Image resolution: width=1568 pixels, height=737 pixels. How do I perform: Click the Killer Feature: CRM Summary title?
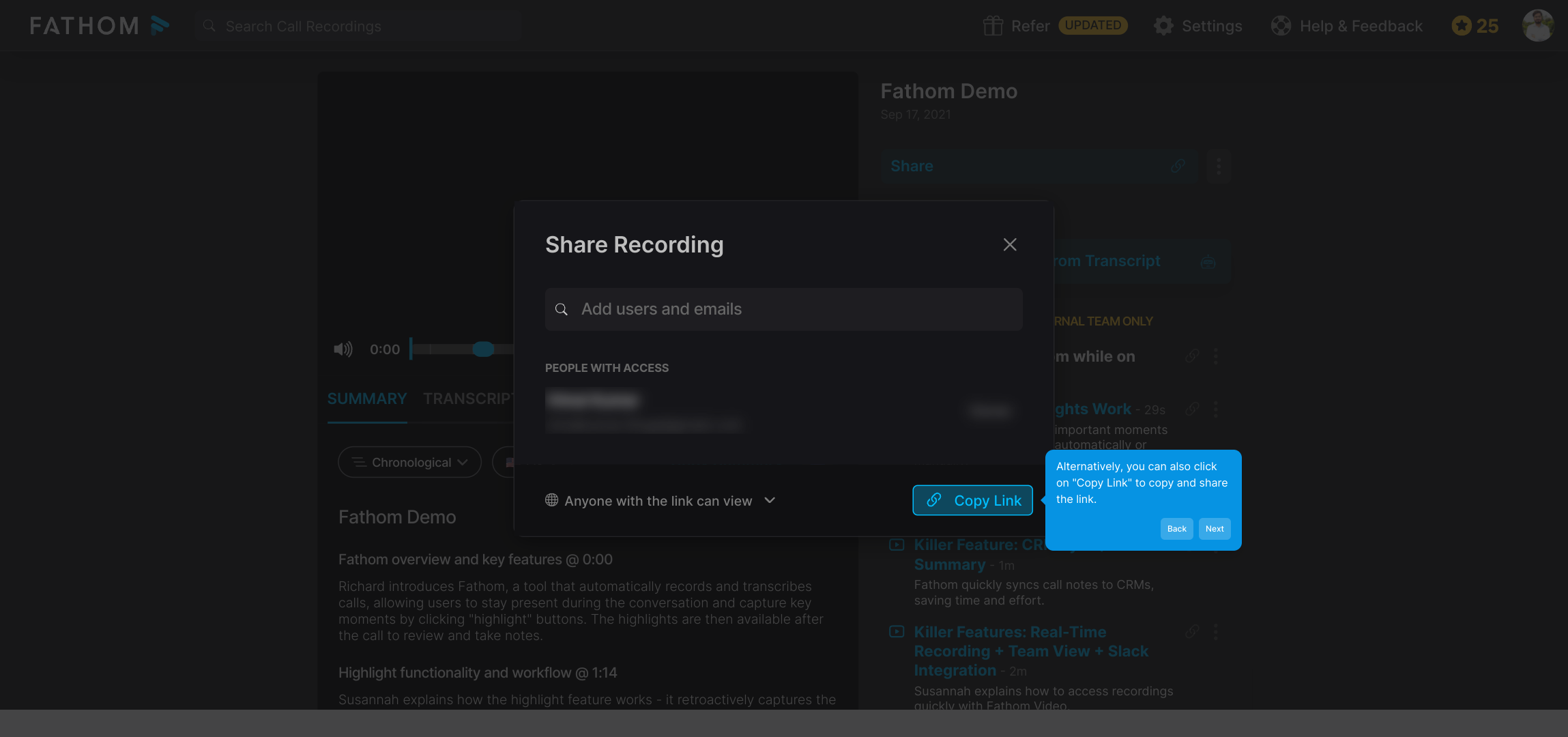pyautogui.click(x=980, y=555)
